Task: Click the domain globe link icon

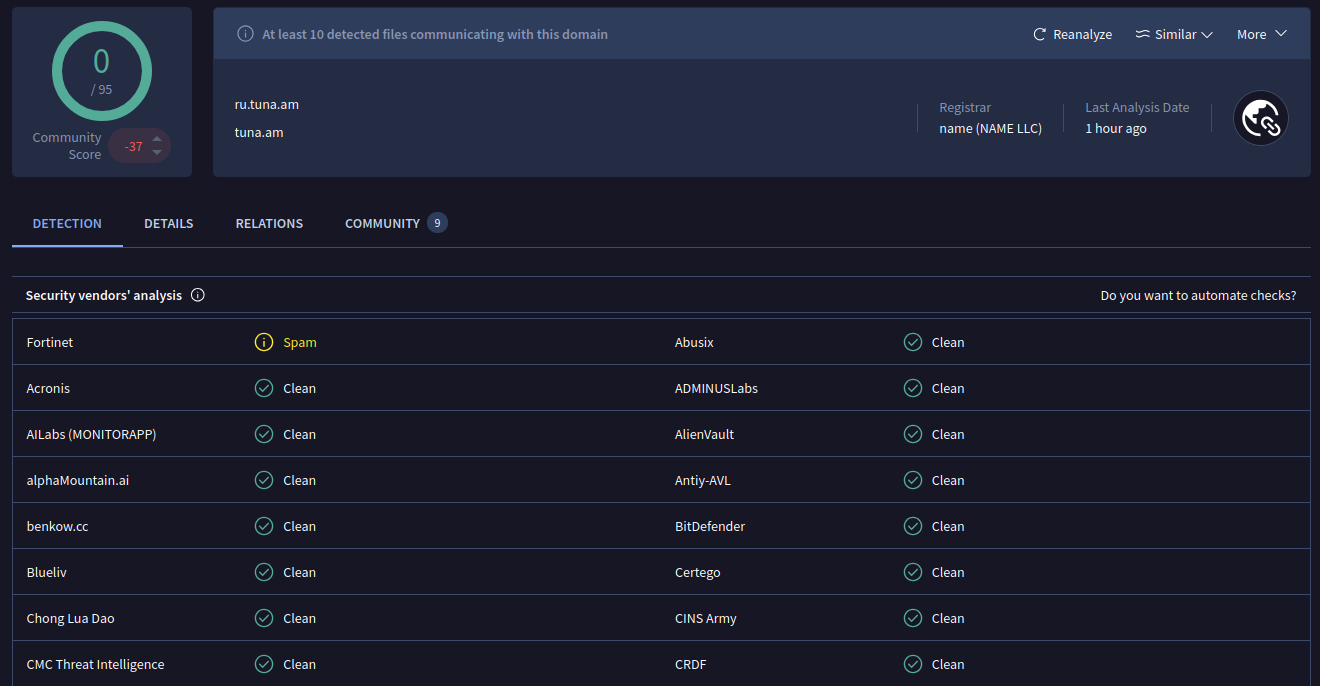Action: tap(1261, 118)
